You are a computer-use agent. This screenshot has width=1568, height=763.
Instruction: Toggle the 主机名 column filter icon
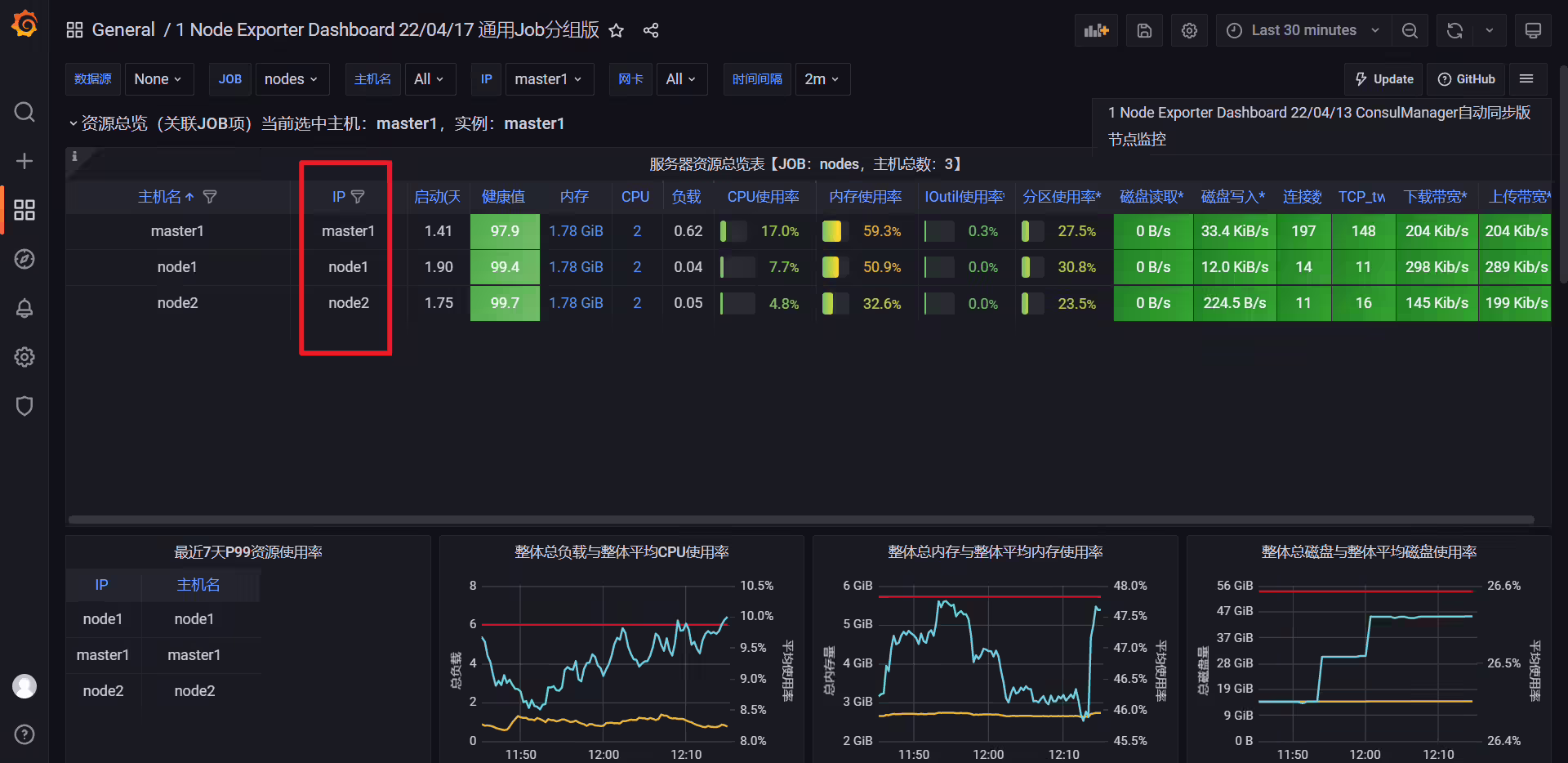(210, 197)
